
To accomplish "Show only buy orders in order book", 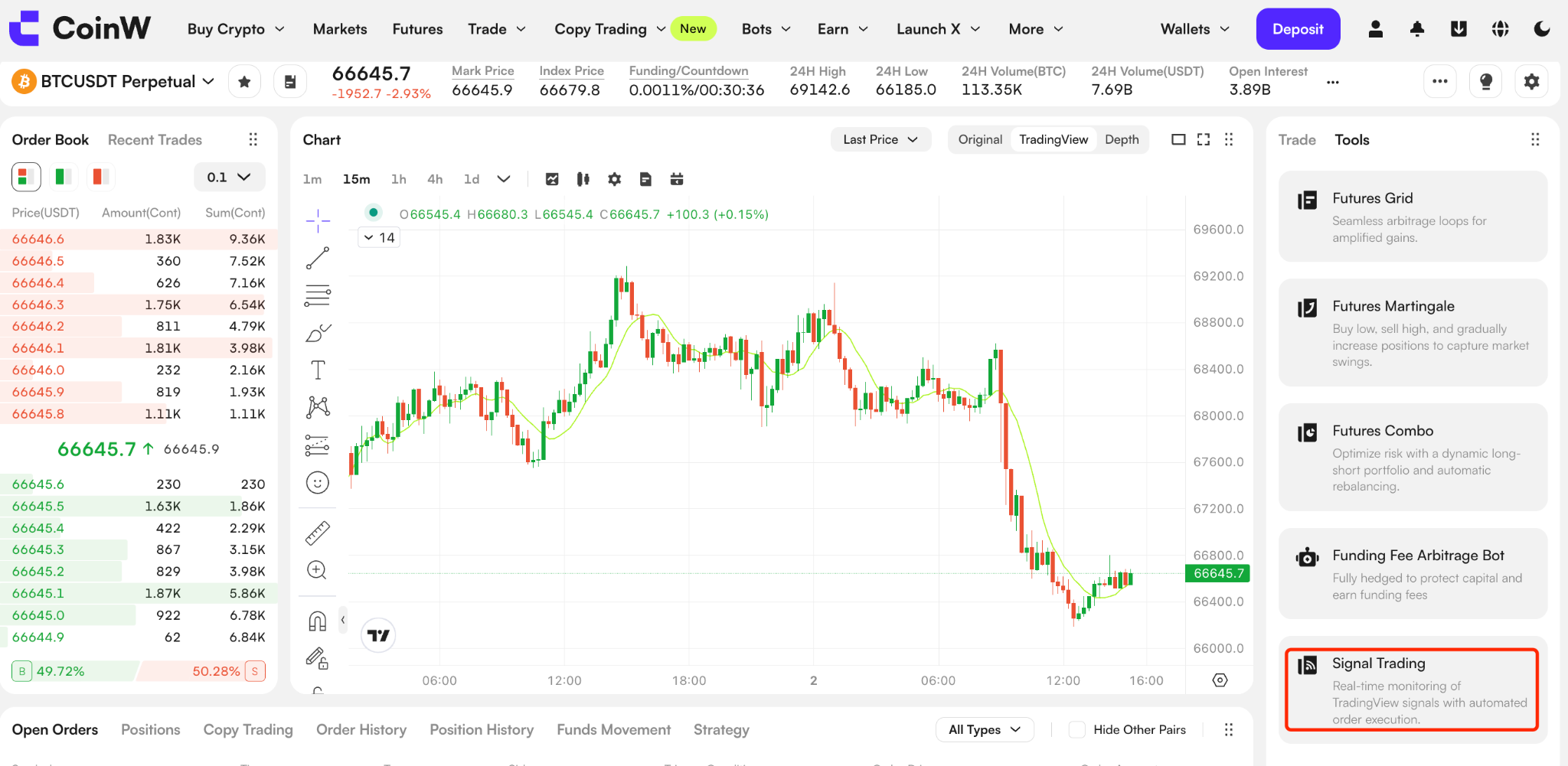I will click(64, 177).
